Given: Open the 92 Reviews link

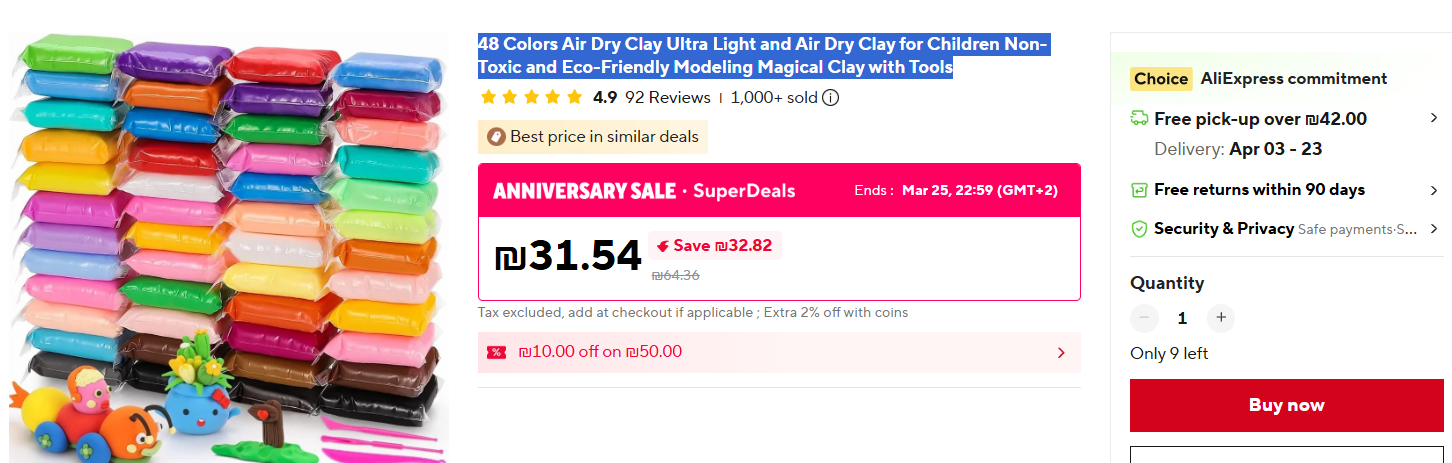Looking at the screenshot, I should point(667,98).
